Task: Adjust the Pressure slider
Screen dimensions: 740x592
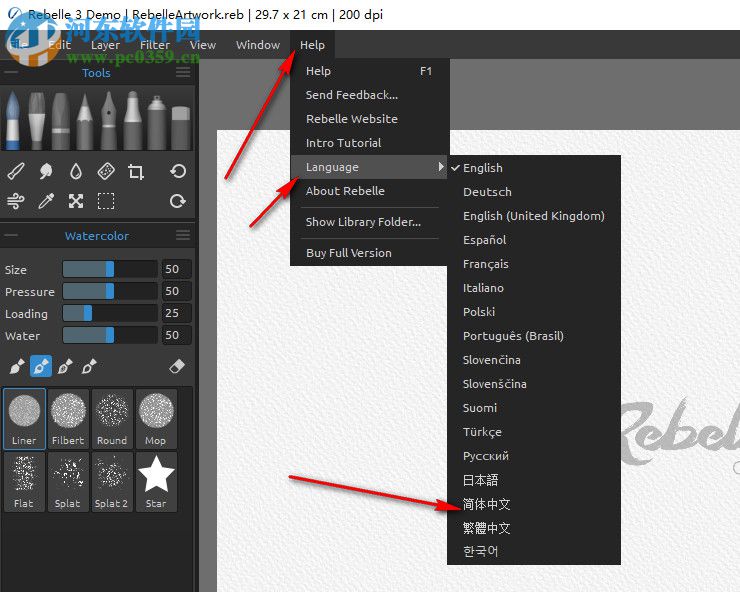Action: (110, 291)
